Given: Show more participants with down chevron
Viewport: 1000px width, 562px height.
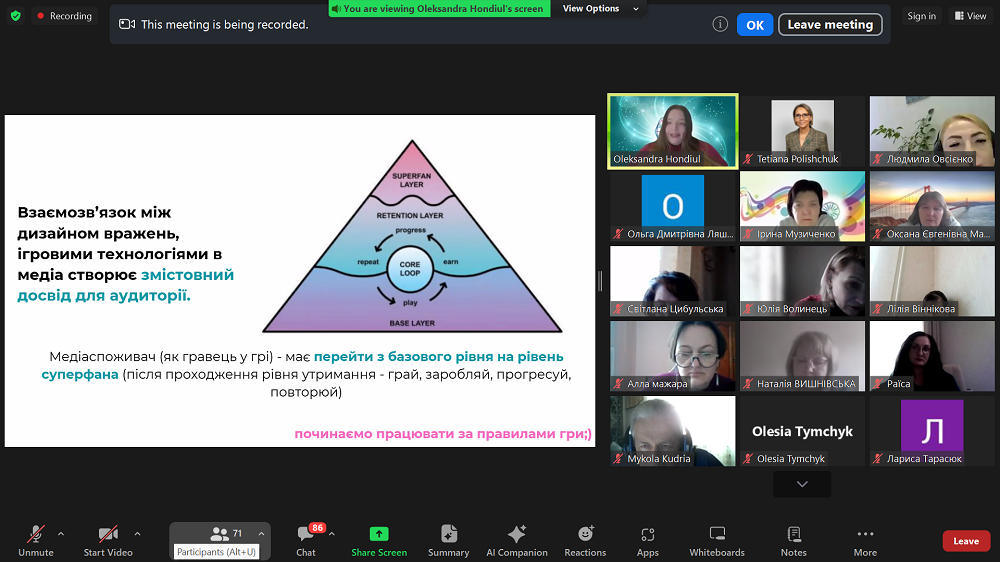Looking at the screenshot, I should [802, 484].
